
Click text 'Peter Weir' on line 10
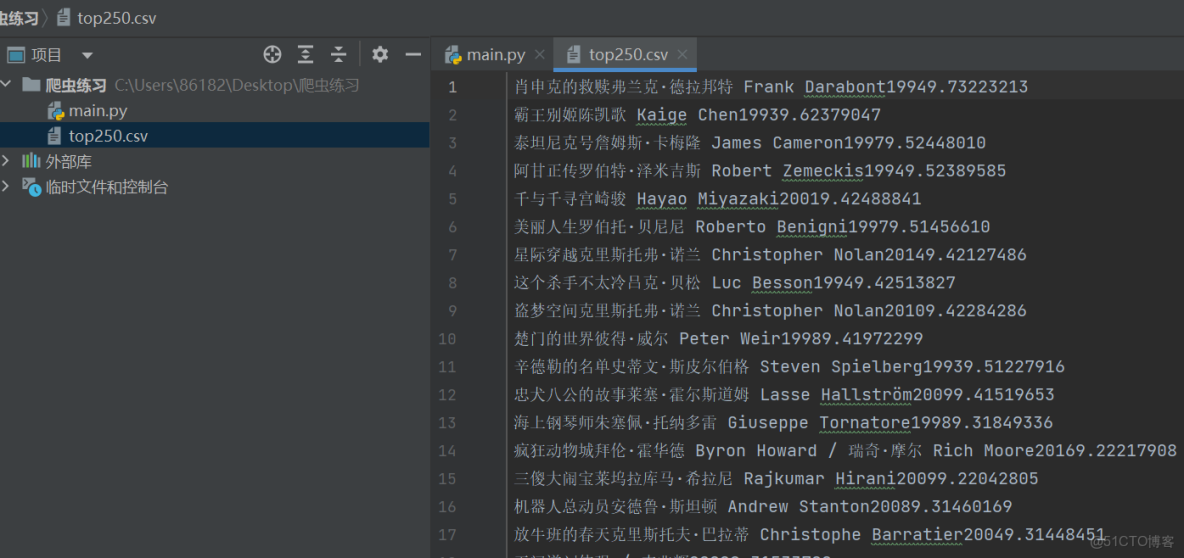[729, 338]
